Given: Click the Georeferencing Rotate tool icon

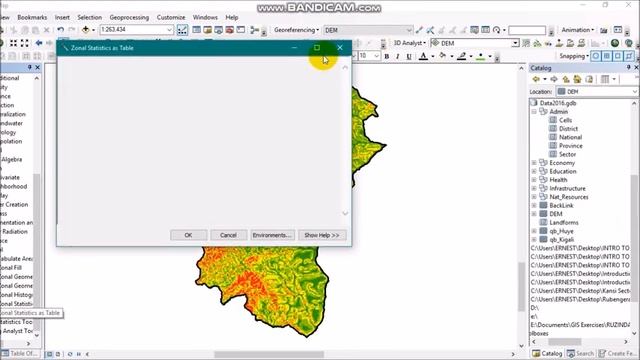Looking at the screenshot, I should (497, 30).
